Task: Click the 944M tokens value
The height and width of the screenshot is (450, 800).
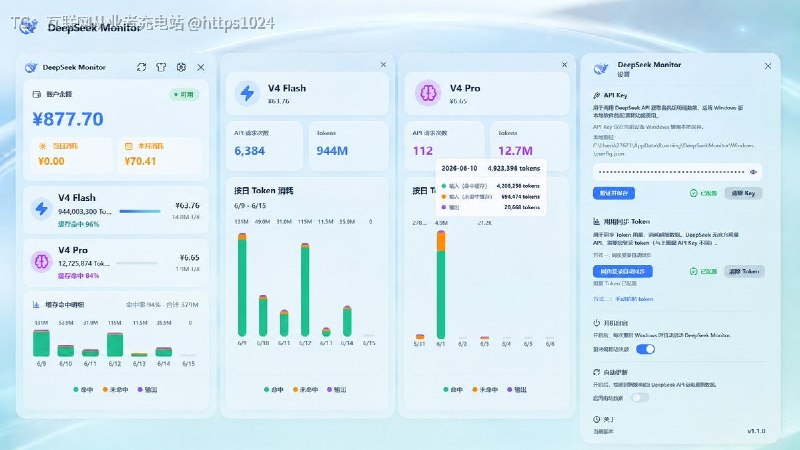Action: tap(332, 151)
